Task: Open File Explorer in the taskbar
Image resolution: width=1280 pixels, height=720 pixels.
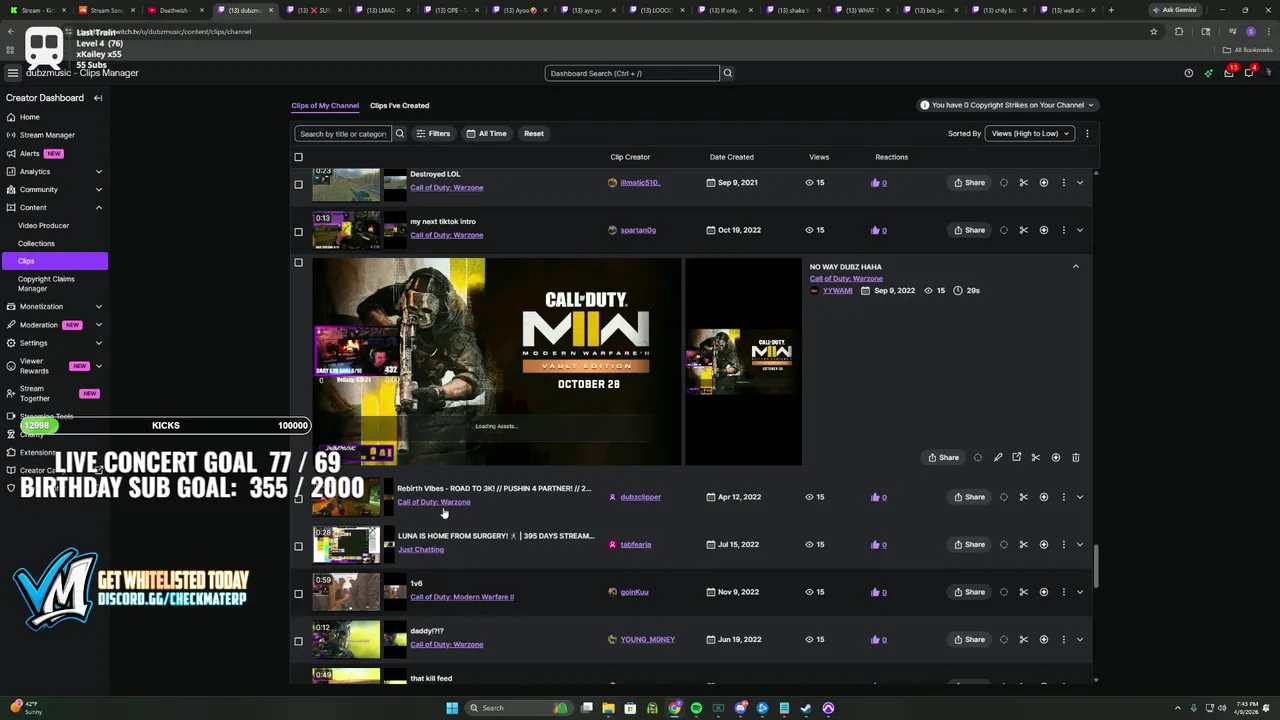Action: [x=608, y=708]
